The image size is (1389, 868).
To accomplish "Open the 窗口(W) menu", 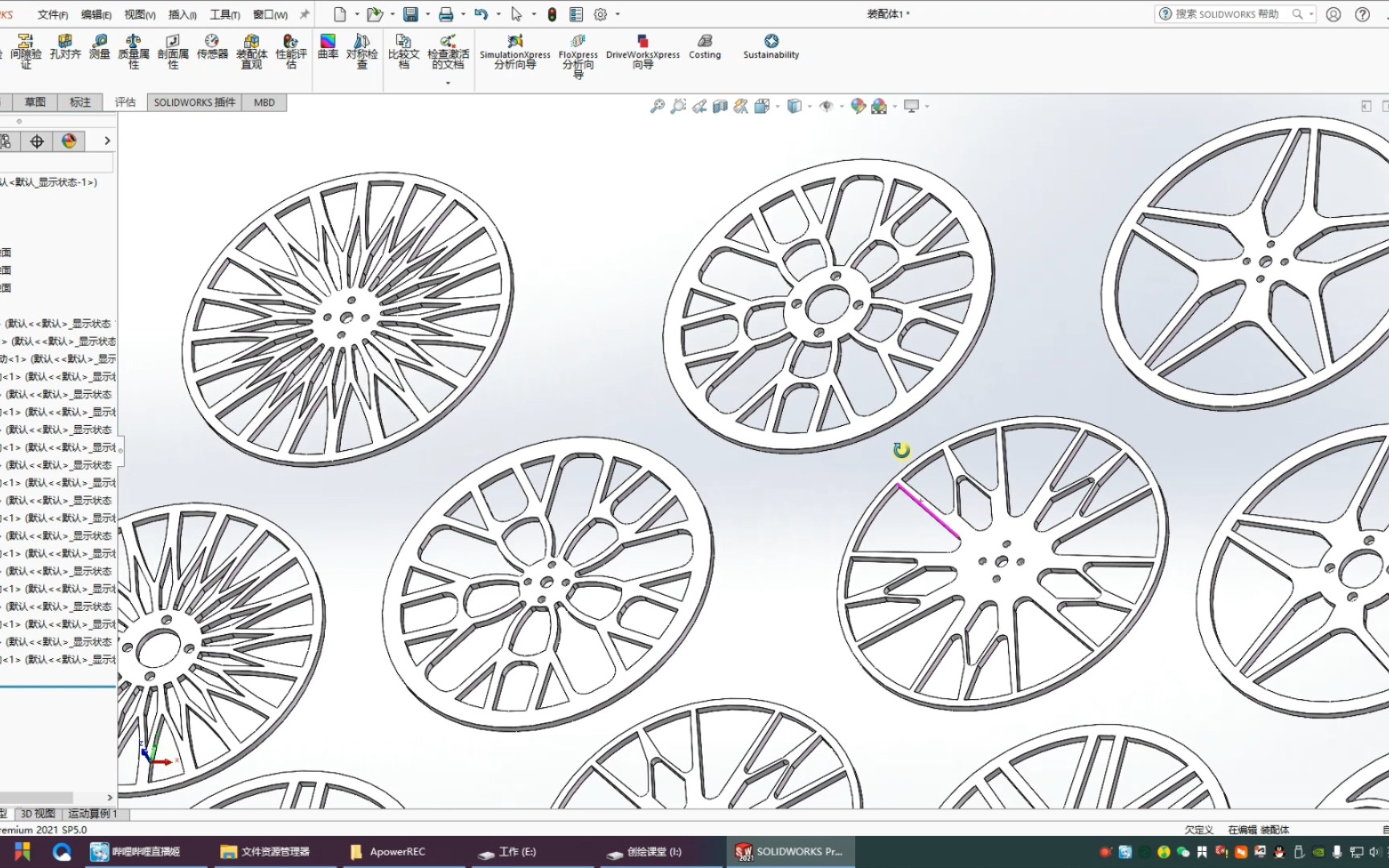I will [270, 14].
